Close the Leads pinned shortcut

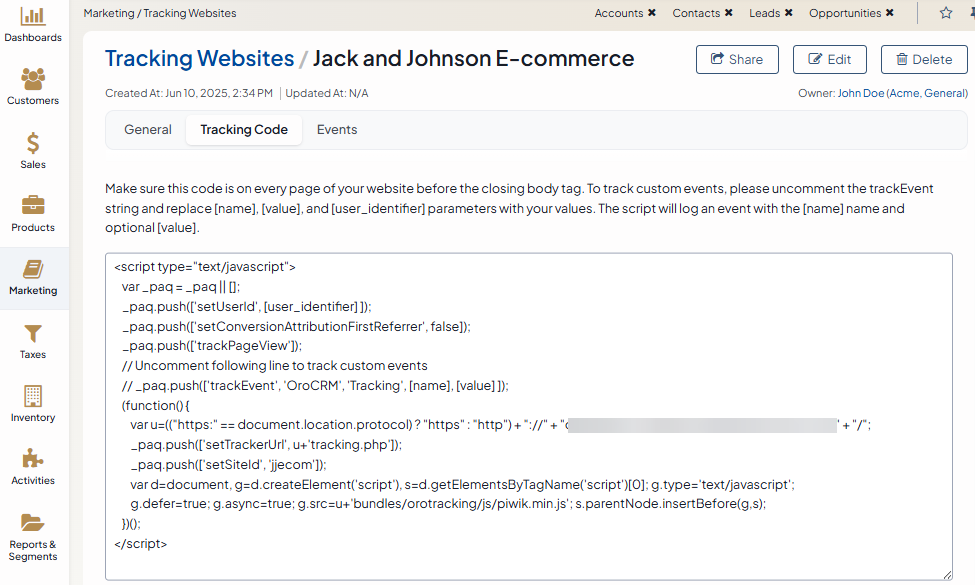pos(789,13)
